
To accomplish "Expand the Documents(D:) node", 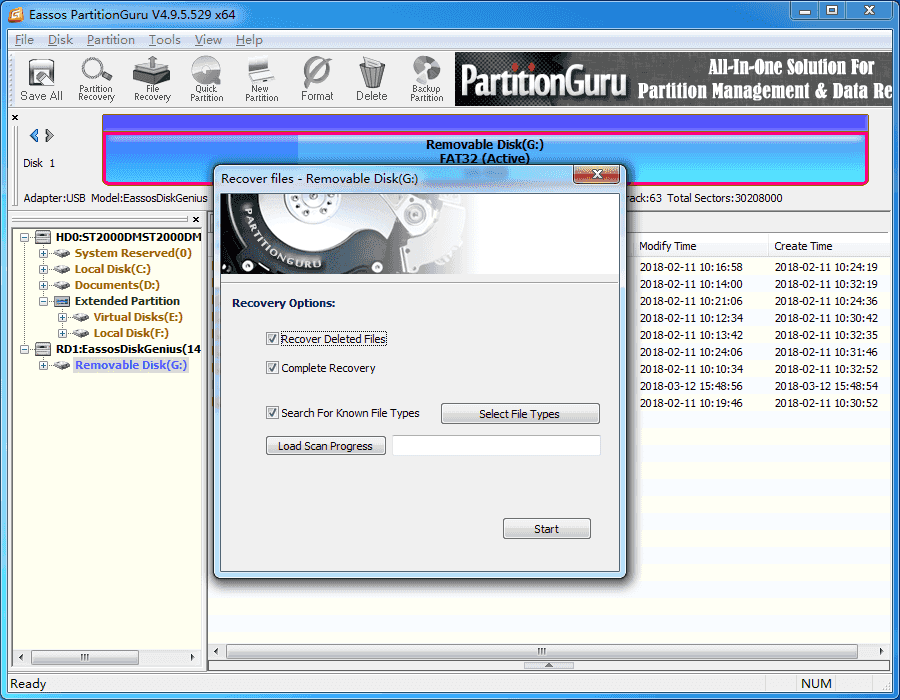I will pos(44,285).
